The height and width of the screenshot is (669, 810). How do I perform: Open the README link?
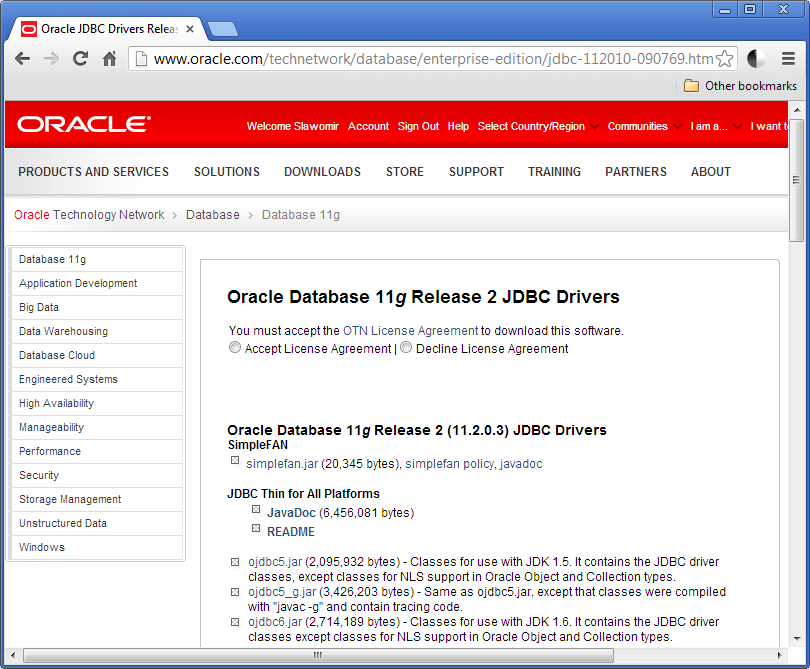pyautogui.click(x=291, y=532)
